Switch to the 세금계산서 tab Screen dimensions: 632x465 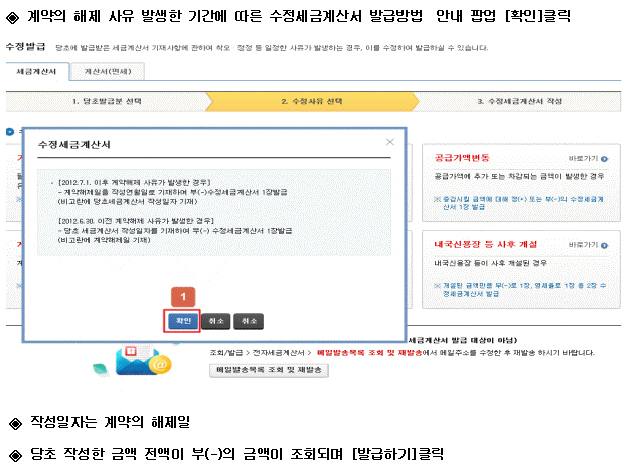pos(36,72)
